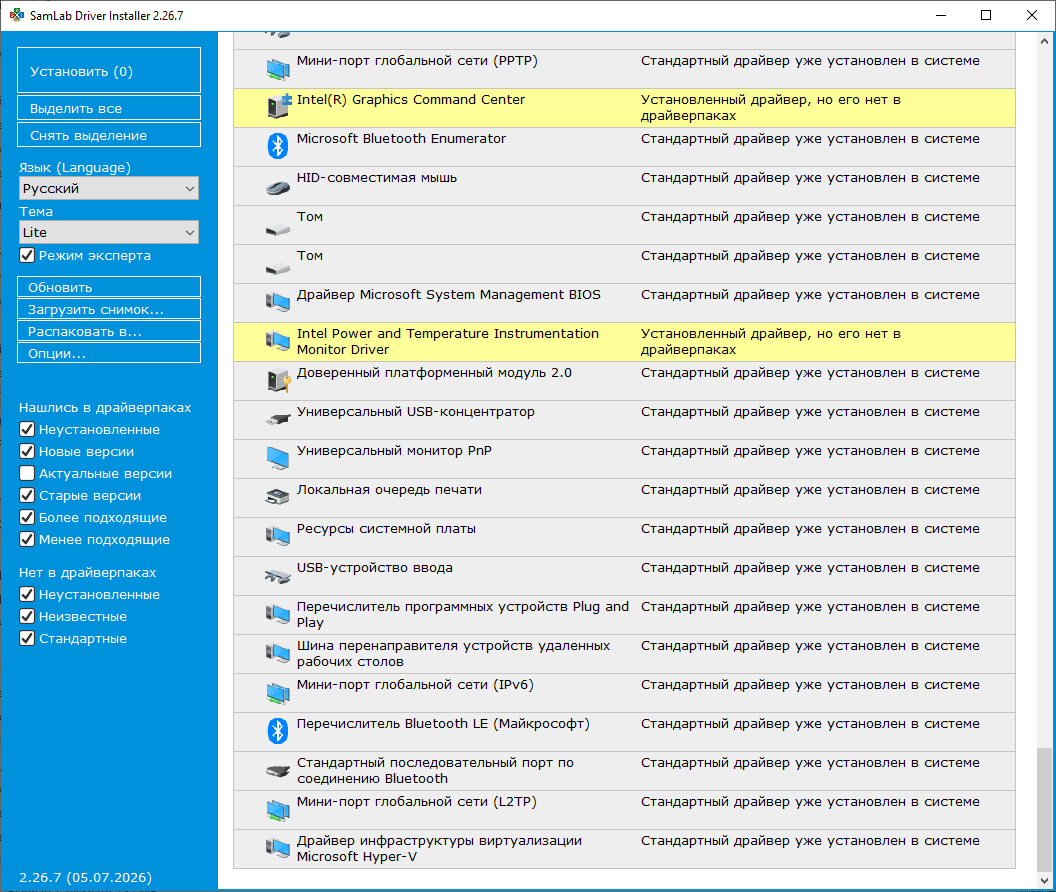Image resolution: width=1056 pixels, height=892 pixels.
Task: Click the Универсальный монитор PnP icon
Action: (x=277, y=458)
